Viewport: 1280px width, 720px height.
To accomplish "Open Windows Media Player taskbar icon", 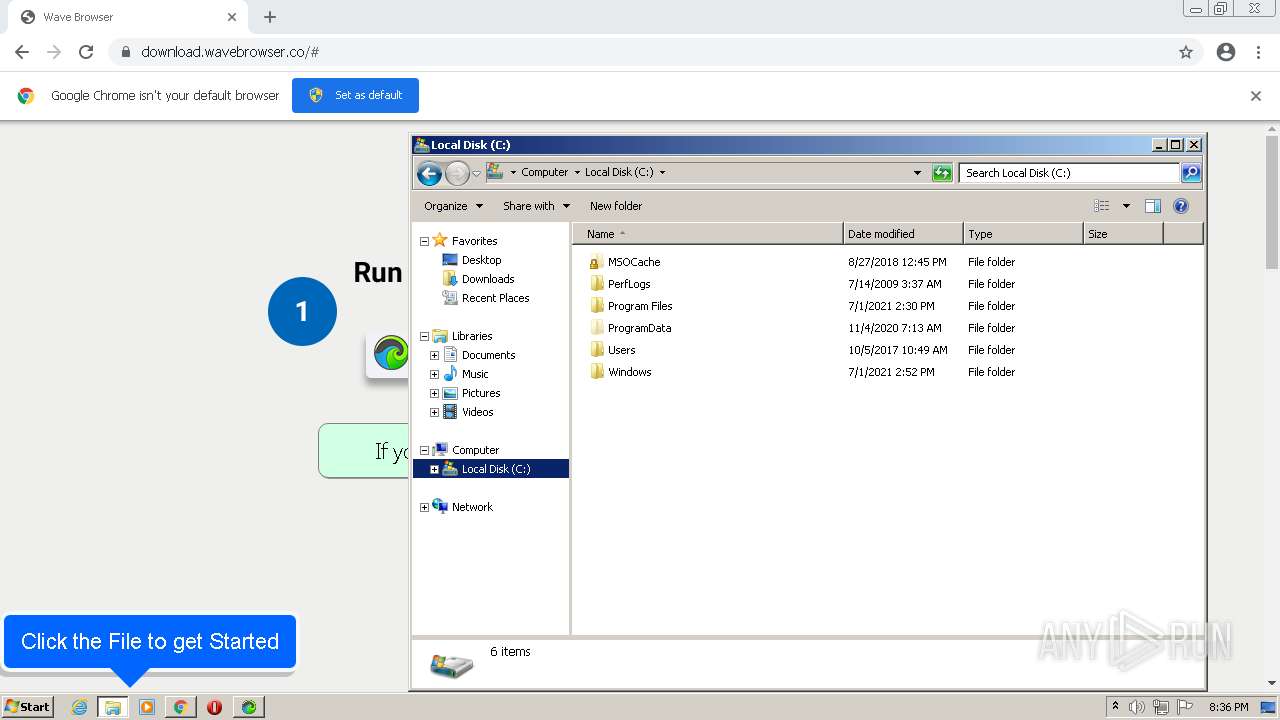I will [147, 707].
